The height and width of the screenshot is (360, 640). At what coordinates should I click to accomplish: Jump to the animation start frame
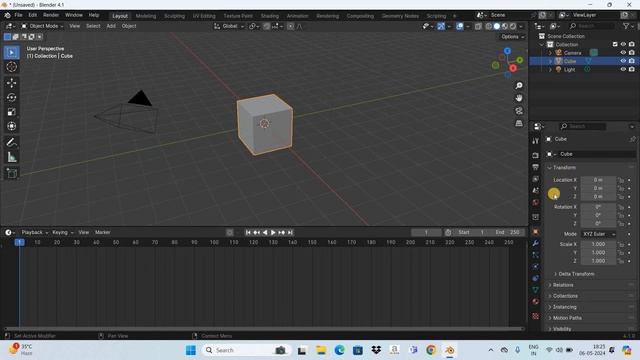click(x=248, y=232)
